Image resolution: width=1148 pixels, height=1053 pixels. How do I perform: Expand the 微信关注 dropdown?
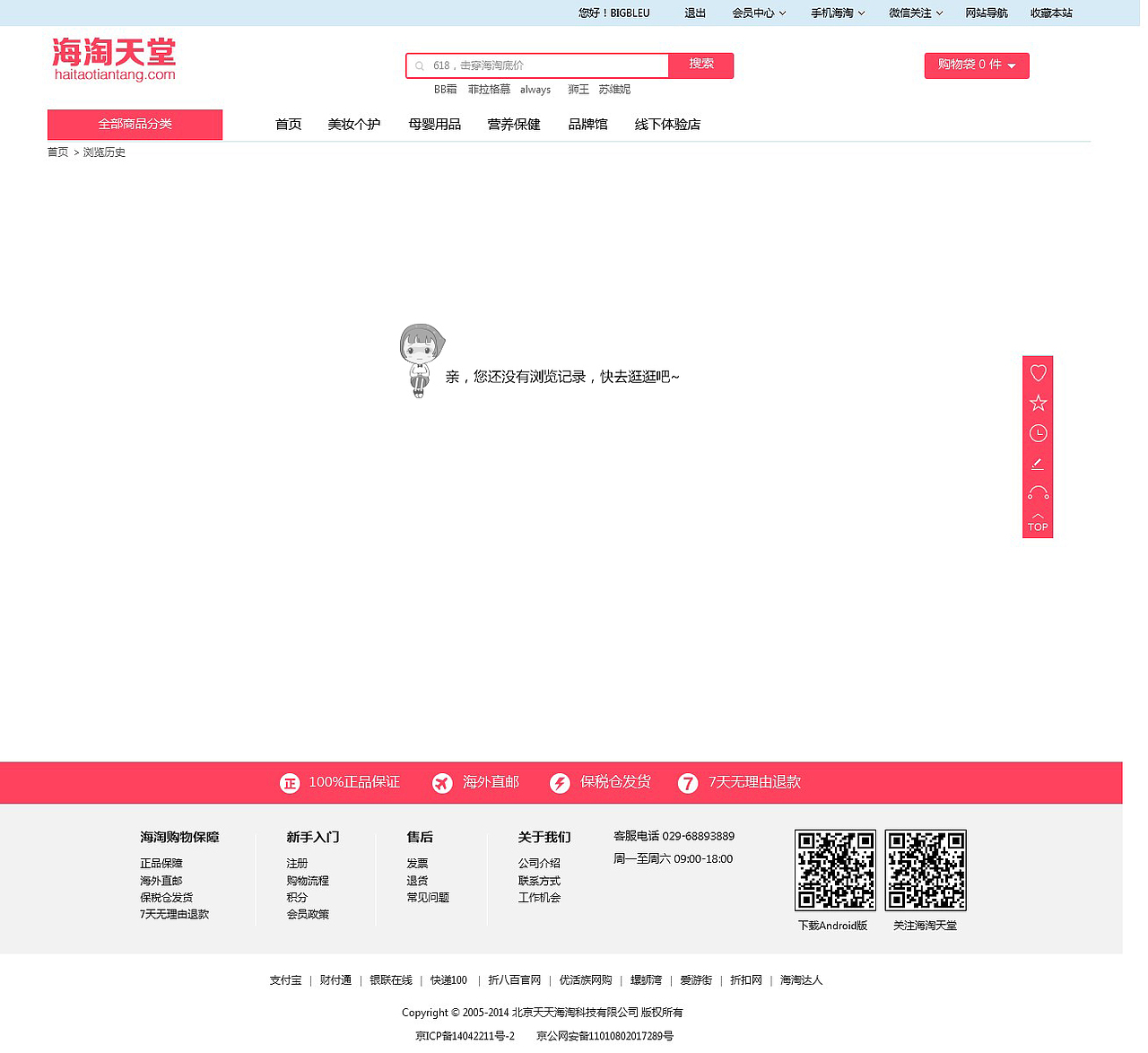pyautogui.click(x=914, y=13)
